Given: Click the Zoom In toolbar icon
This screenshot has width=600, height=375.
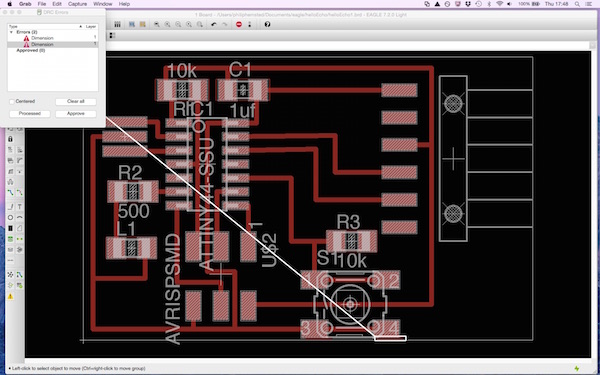Looking at the screenshot, I should click(x=168, y=24).
